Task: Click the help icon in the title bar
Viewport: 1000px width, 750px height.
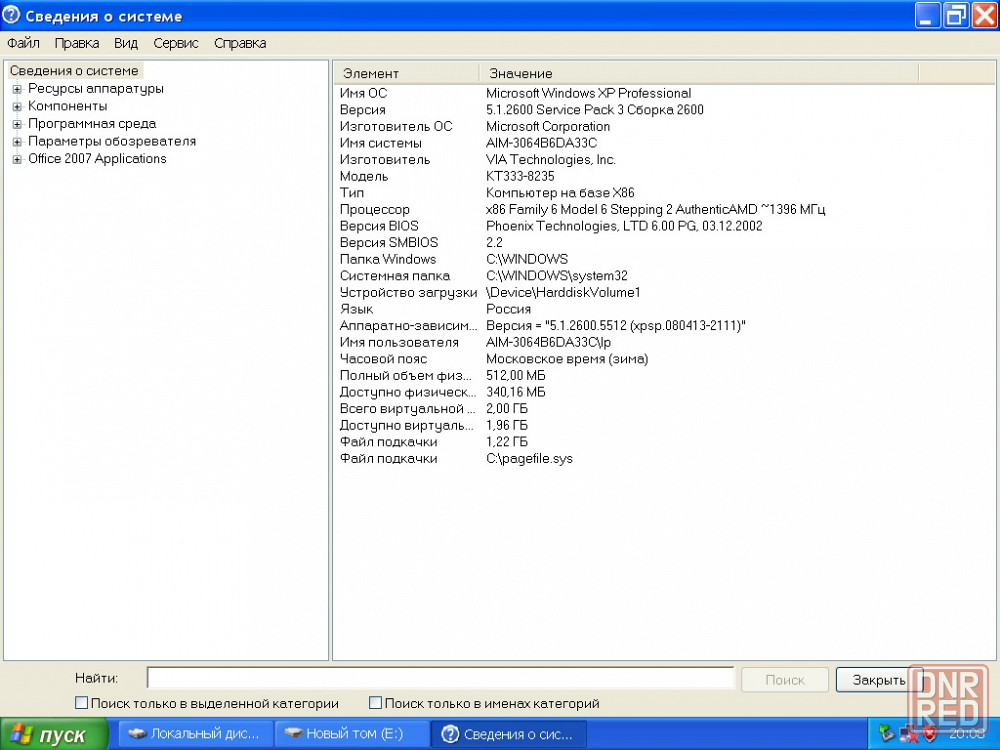Action: point(11,15)
